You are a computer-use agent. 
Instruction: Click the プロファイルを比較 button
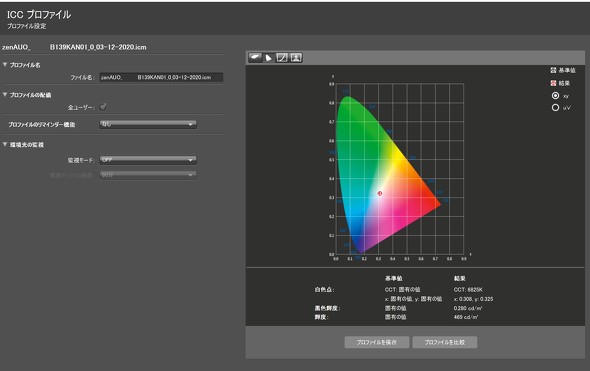(445, 342)
